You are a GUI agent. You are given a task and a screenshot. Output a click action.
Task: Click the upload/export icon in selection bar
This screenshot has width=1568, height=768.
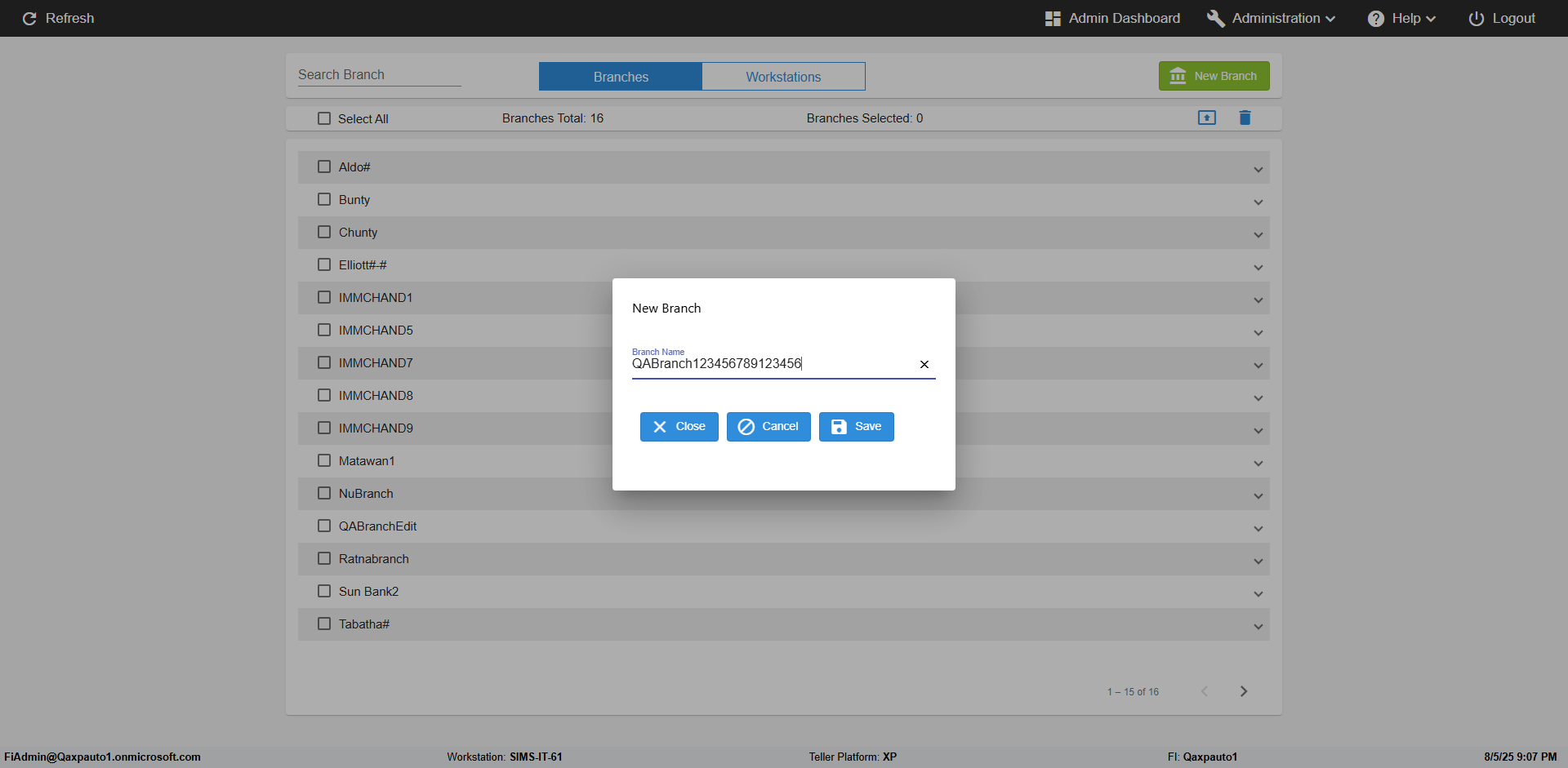(1207, 118)
